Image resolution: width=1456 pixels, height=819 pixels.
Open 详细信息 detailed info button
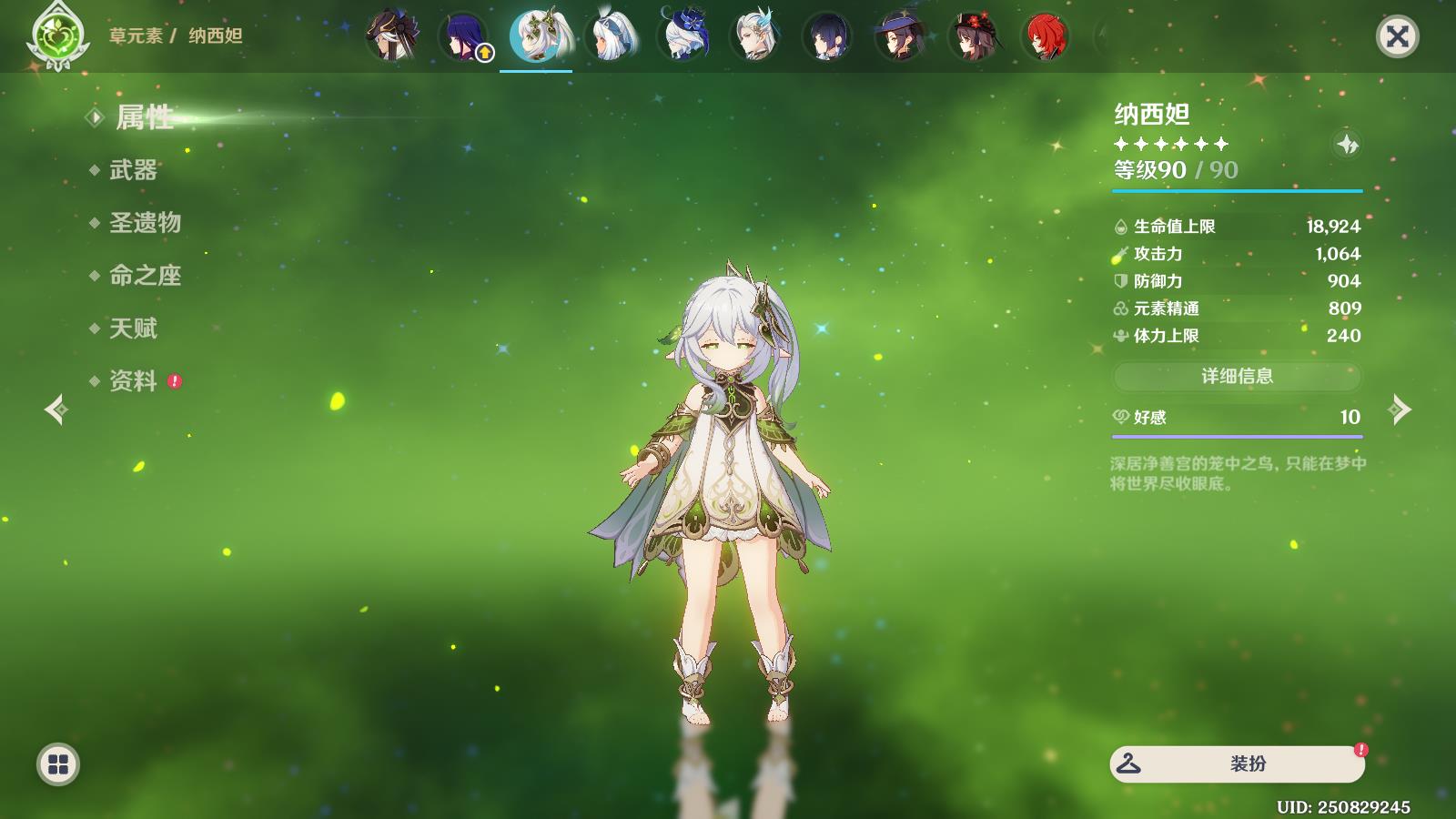[1237, 376]
